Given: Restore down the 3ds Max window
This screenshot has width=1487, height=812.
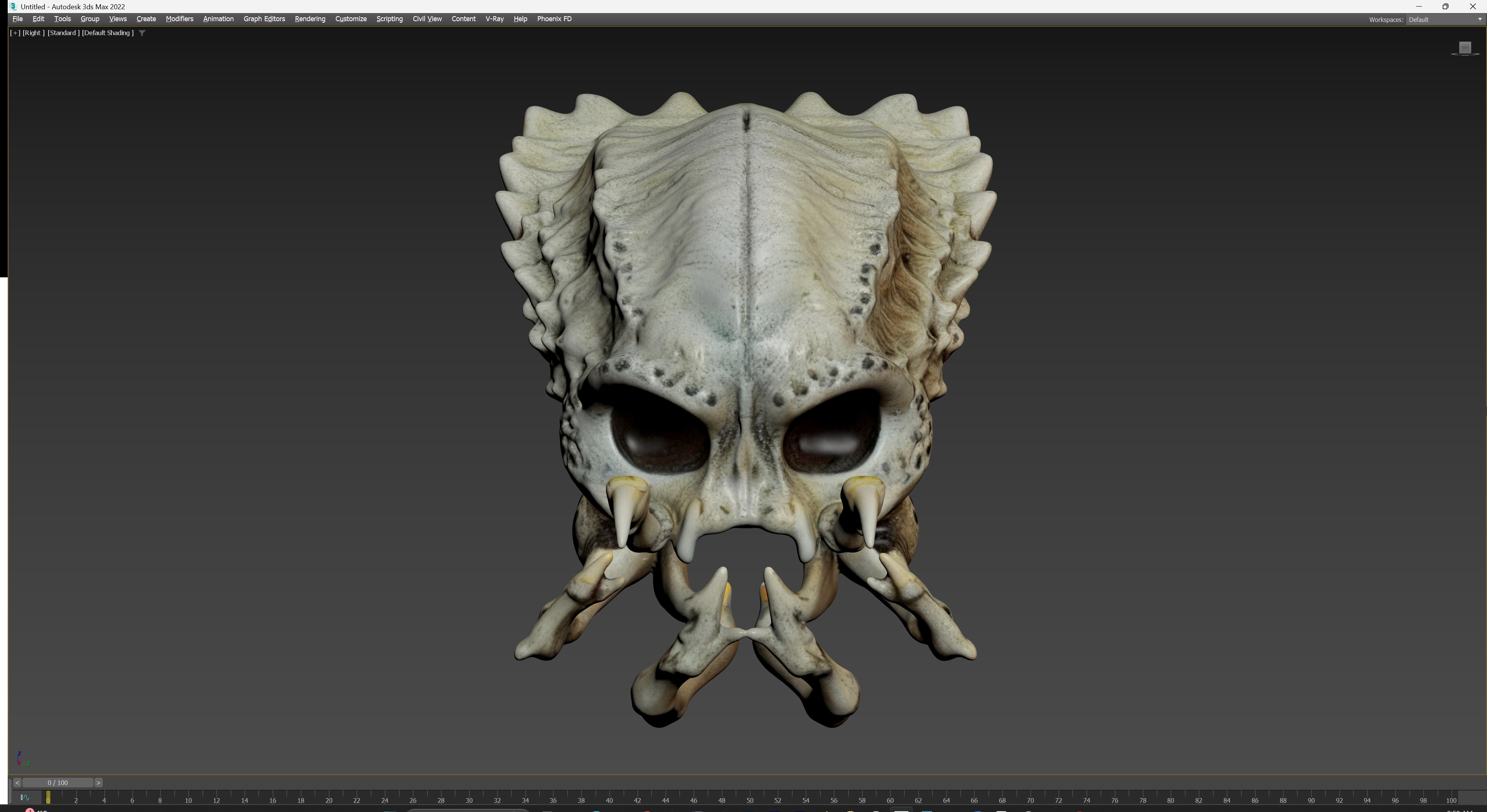Looking at the screenshot, I should point(1445,6).
